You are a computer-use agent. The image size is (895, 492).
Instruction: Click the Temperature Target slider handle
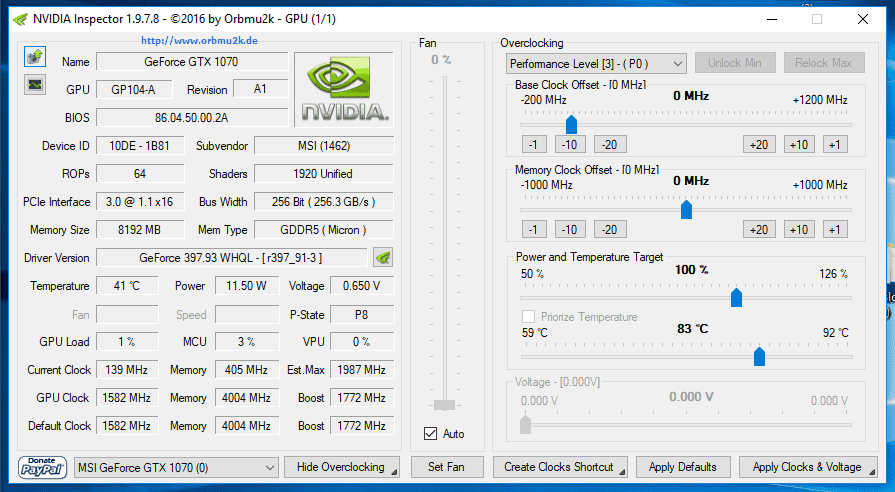pos(759,357)
